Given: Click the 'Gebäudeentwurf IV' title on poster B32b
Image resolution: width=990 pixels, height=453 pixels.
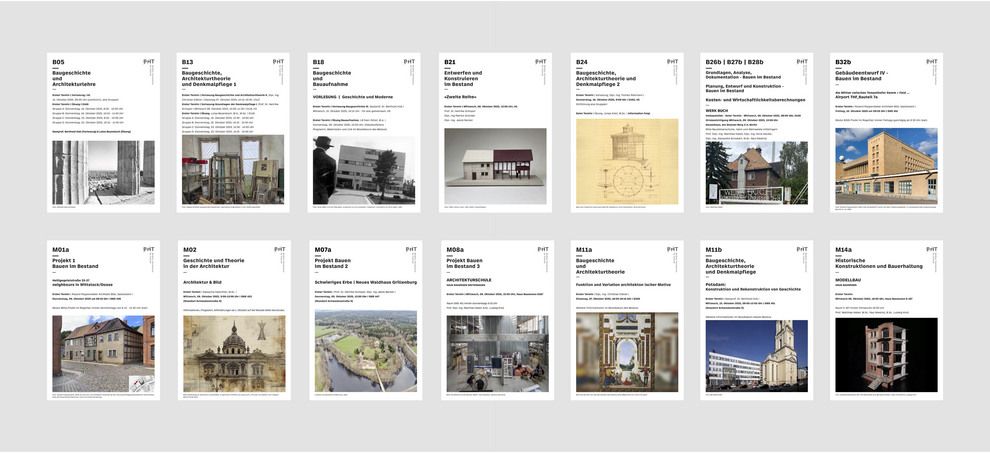Looking at the screenshot, I should tap(867, 77).
